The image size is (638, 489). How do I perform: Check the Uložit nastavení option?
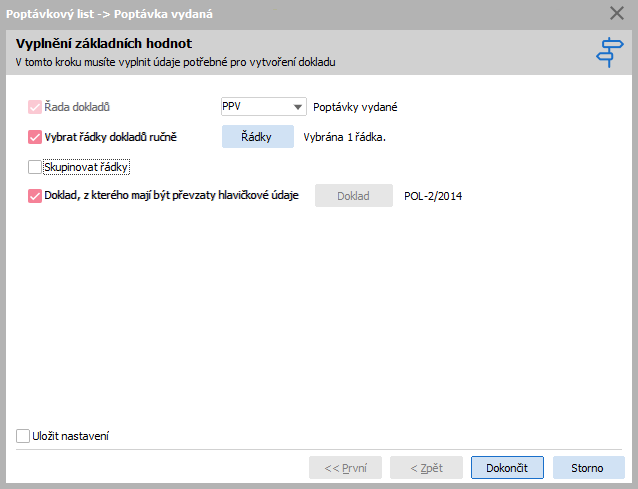(23, 436)
